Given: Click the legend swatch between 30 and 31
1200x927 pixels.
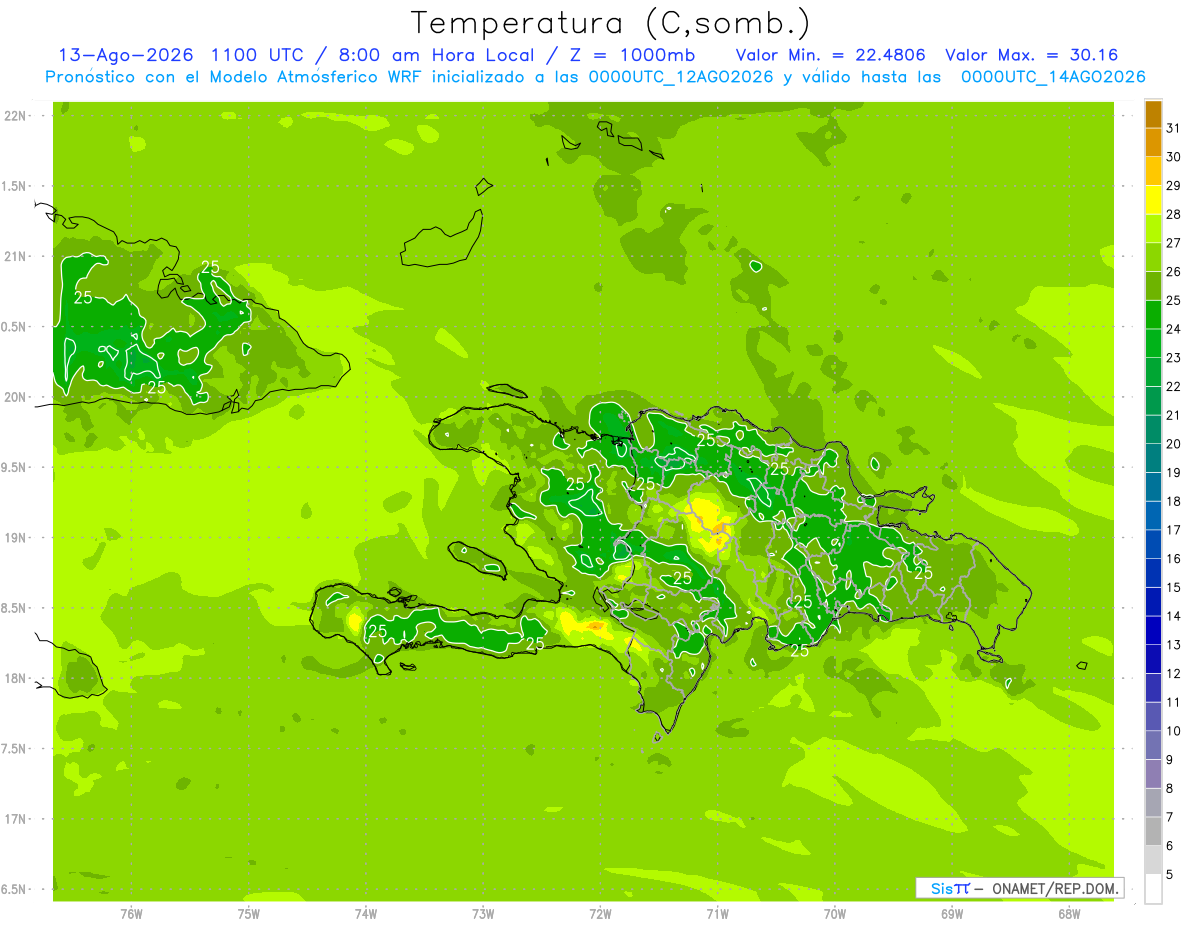Looking at the screenshot, I should tap(1153, 143).
